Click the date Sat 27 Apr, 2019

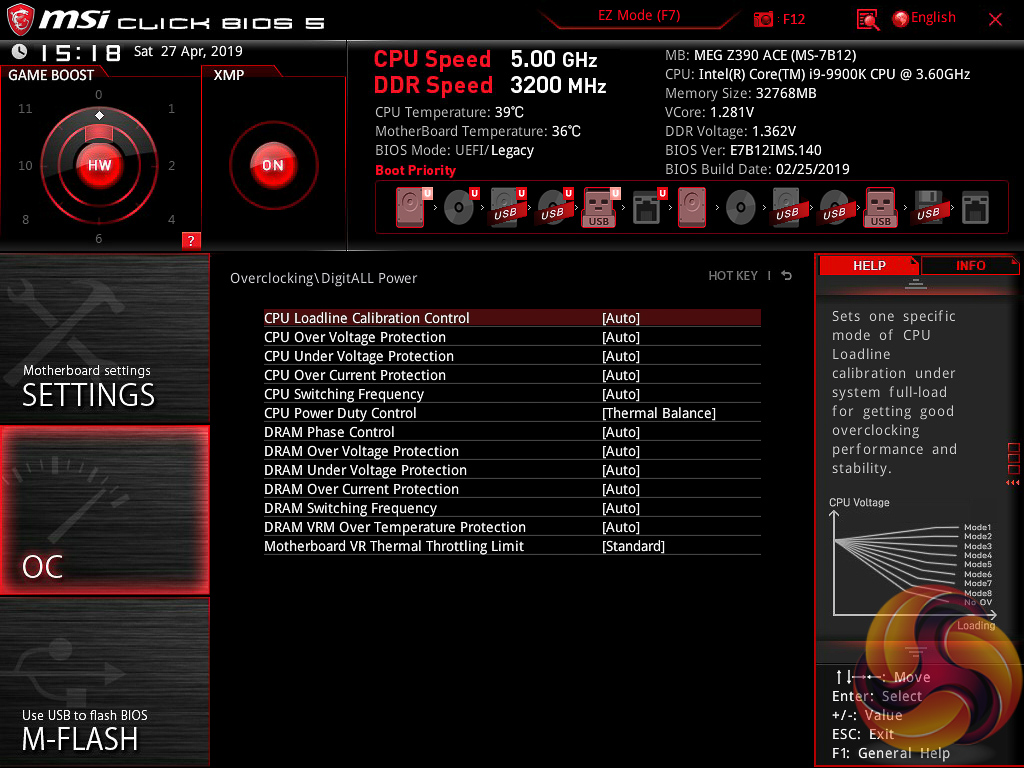coord(188,51)
